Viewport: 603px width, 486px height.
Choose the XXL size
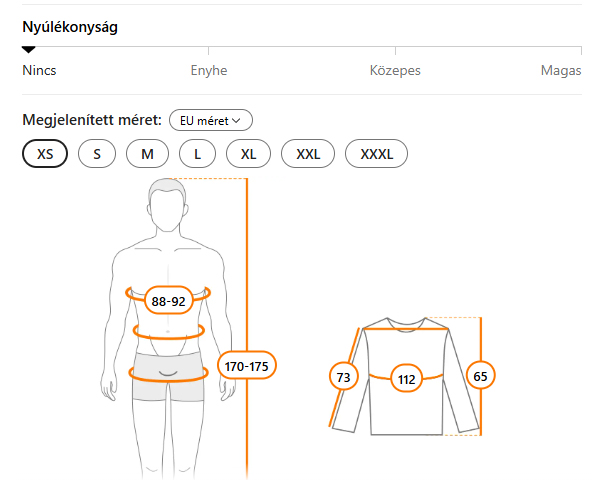(x=308, y=154)
